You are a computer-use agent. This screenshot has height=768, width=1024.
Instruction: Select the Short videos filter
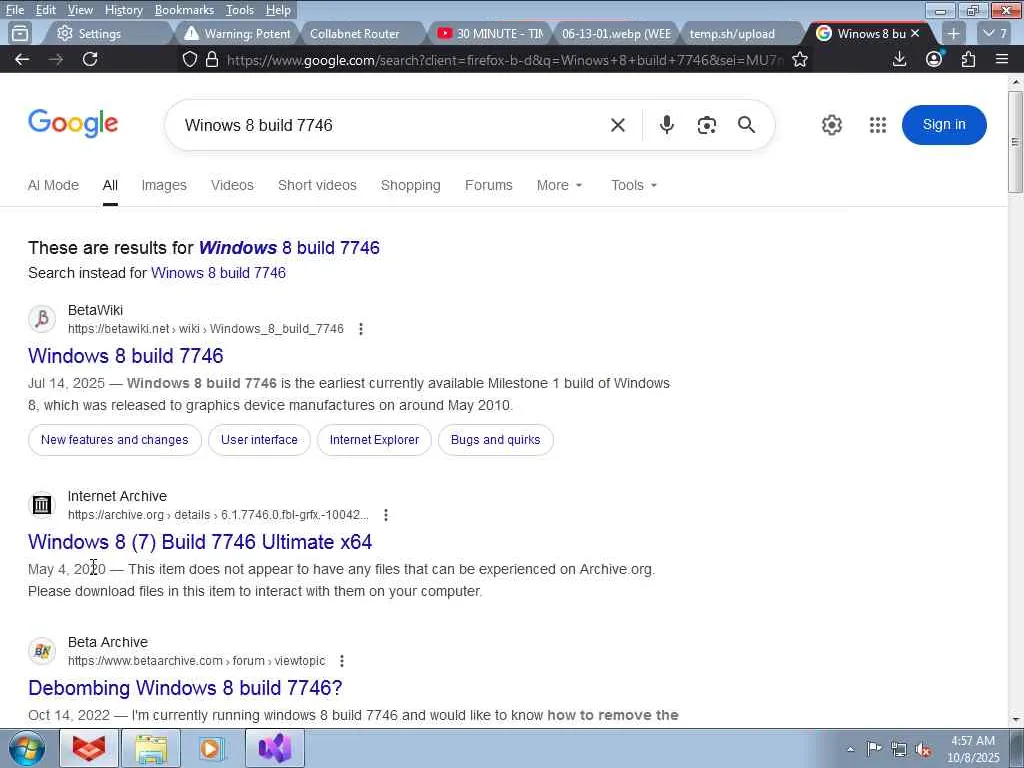point(317,185)
